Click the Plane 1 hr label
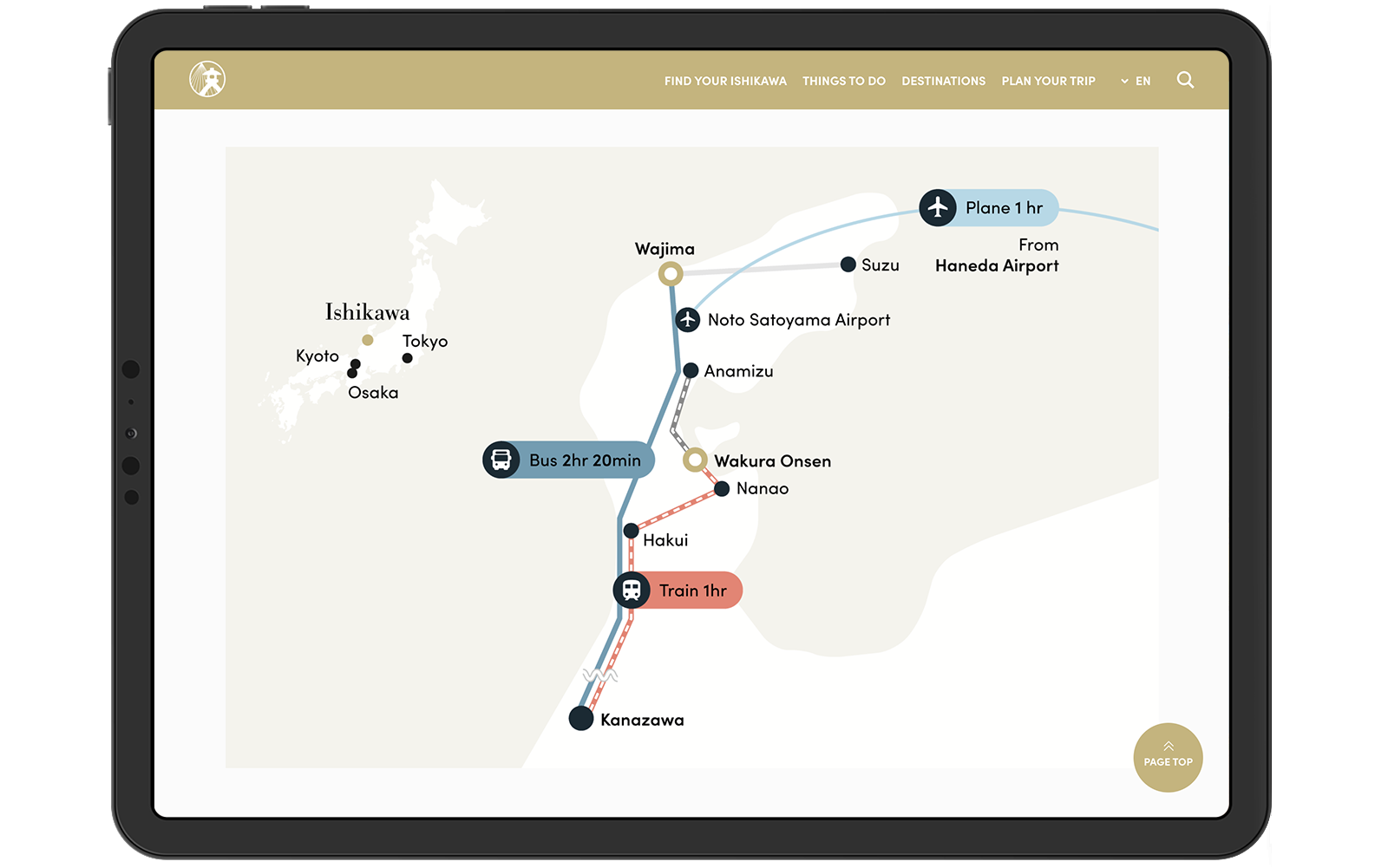This screenshot has height=868, width=1388. point(1004,208)
